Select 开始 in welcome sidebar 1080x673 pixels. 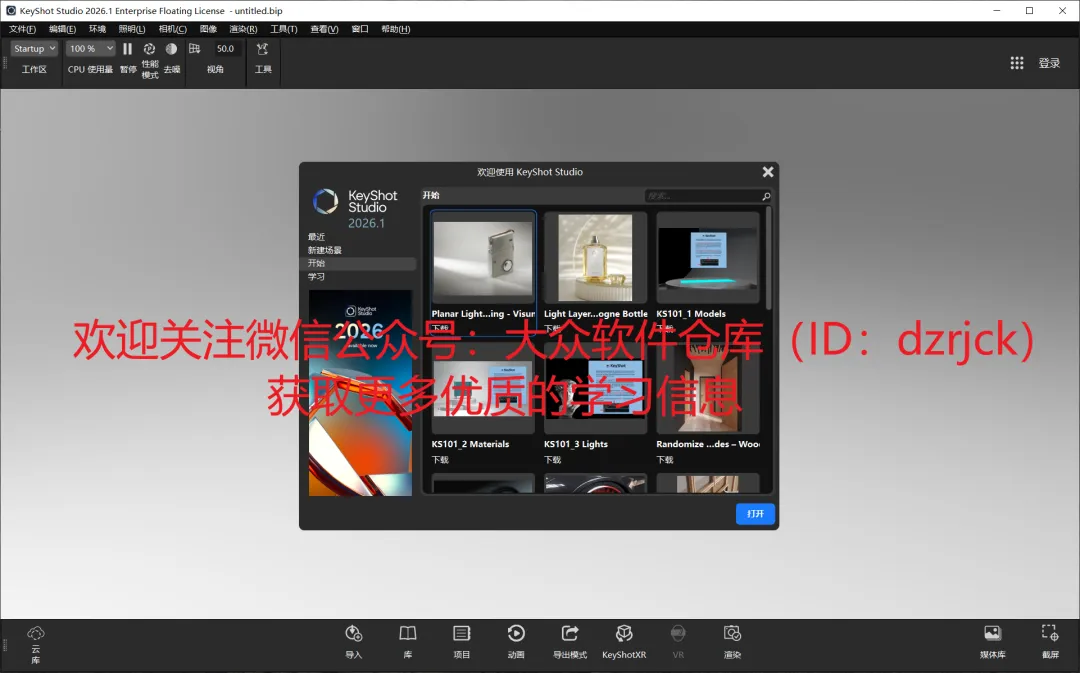[x=360, y=263]
